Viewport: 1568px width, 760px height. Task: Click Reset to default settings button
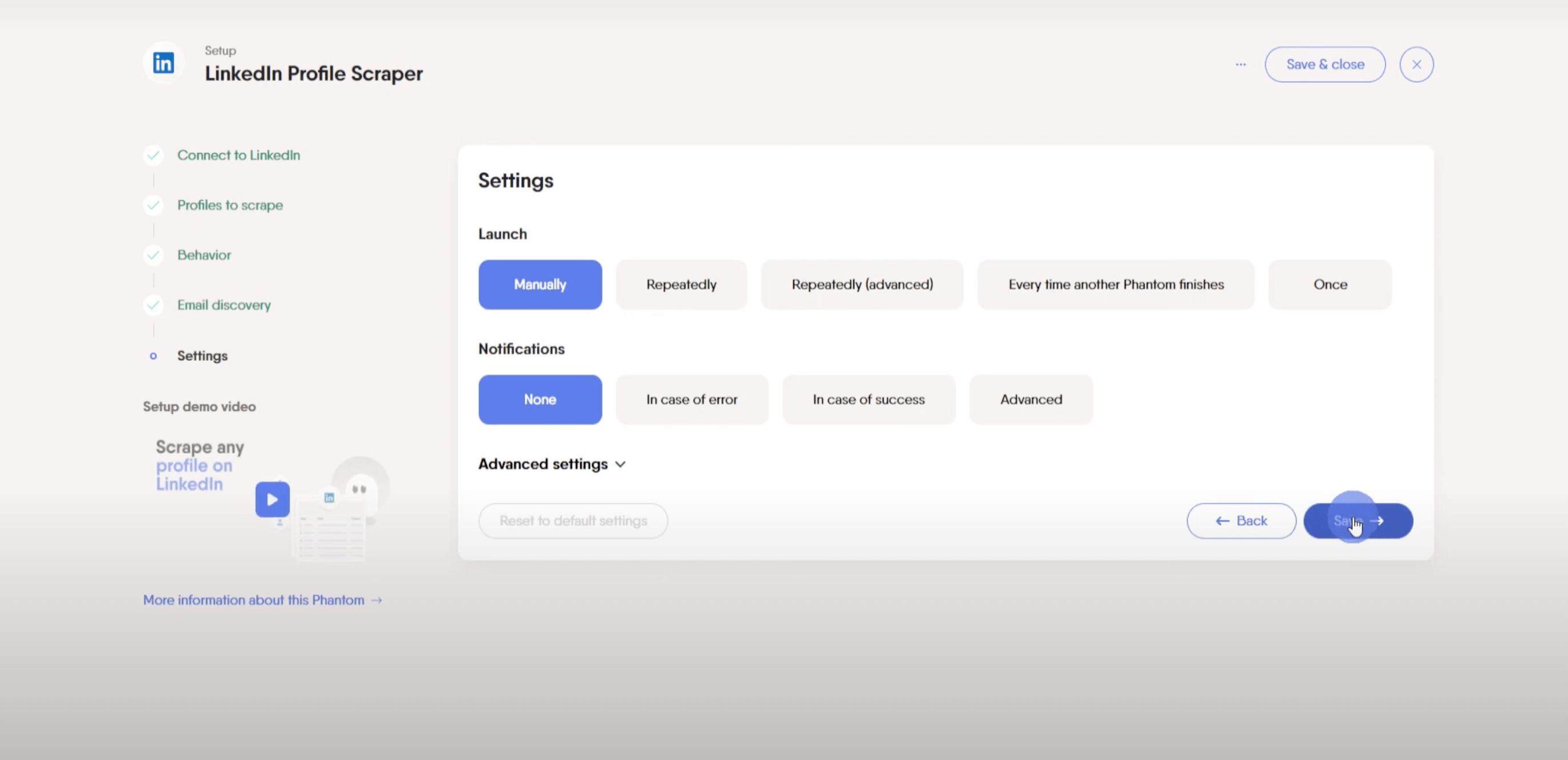click(x=573, y=521)
